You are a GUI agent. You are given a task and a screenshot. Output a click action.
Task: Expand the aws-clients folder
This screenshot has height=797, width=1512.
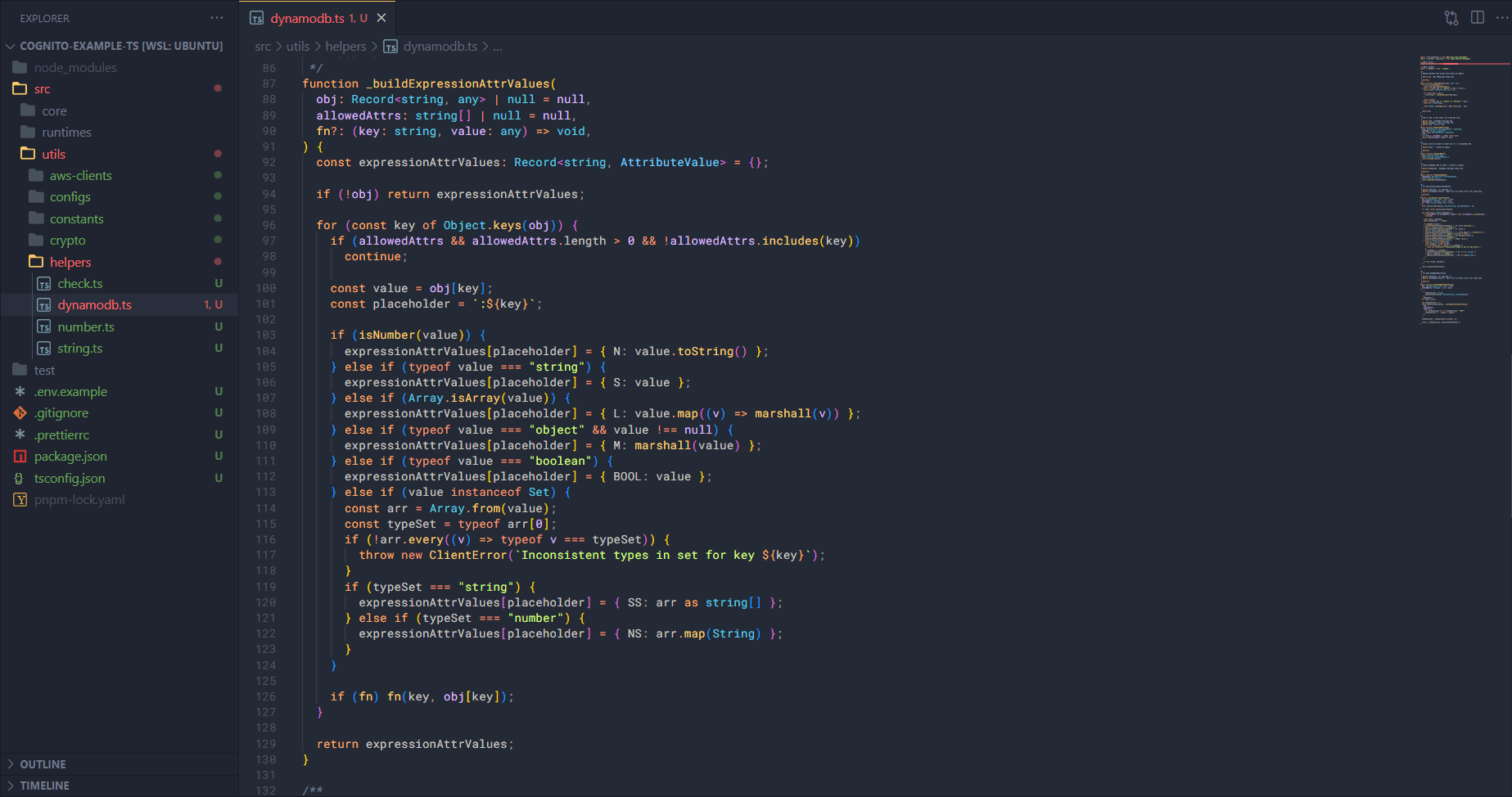tap(80, 176)
